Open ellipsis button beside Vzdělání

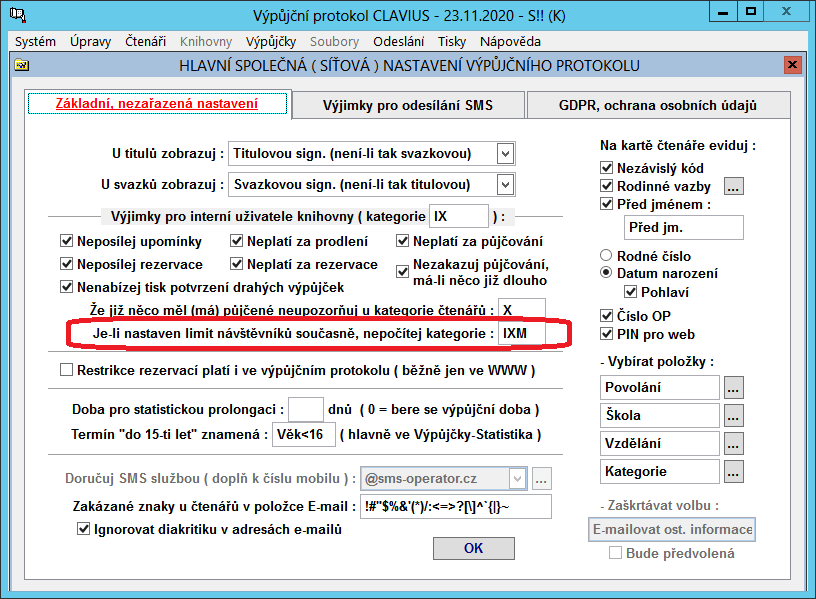click(733, 444)
